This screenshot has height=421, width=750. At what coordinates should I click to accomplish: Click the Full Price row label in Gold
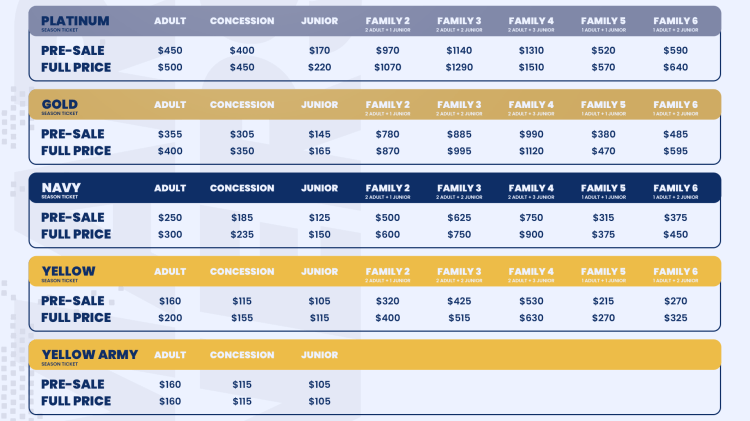[76, 151]
